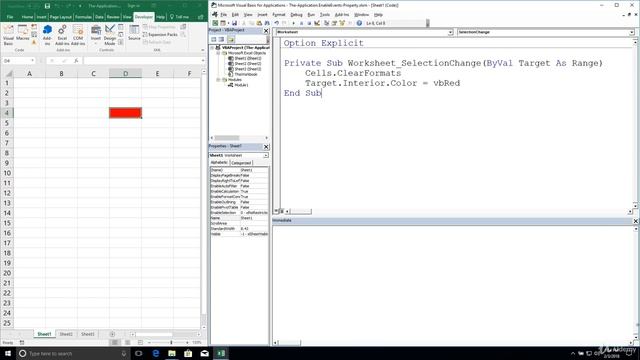Click the red filled cell D4
The width and height of the screenshot is (640, 360).
[125, 113]
